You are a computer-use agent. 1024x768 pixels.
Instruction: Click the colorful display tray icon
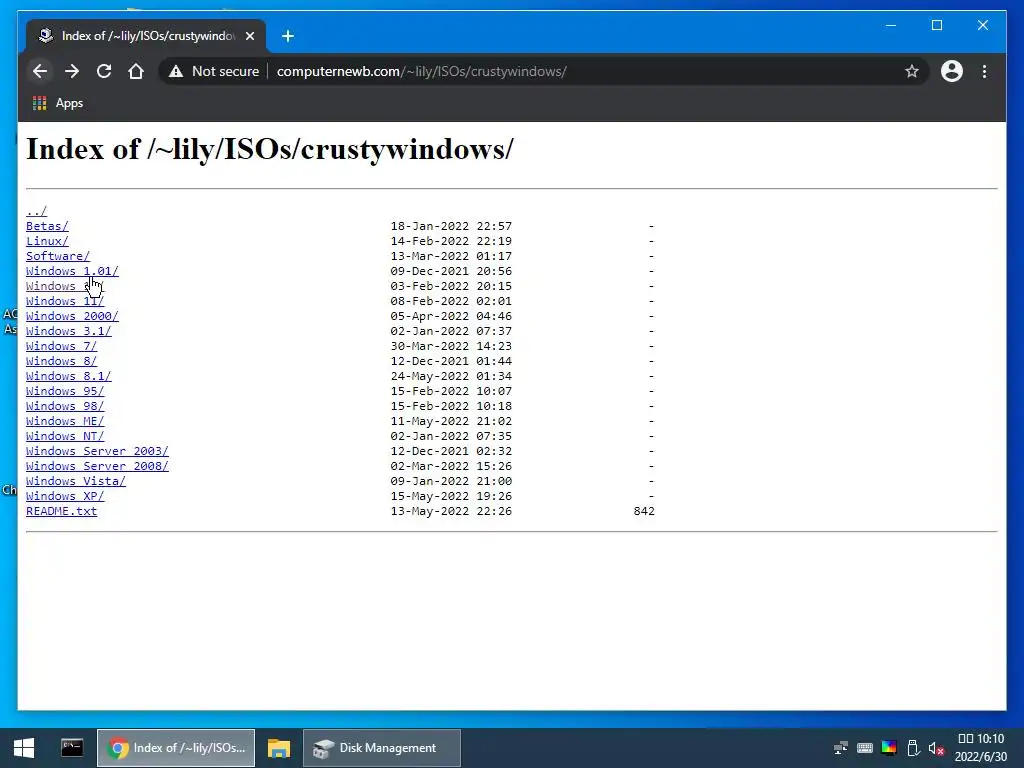click(889, 748)
